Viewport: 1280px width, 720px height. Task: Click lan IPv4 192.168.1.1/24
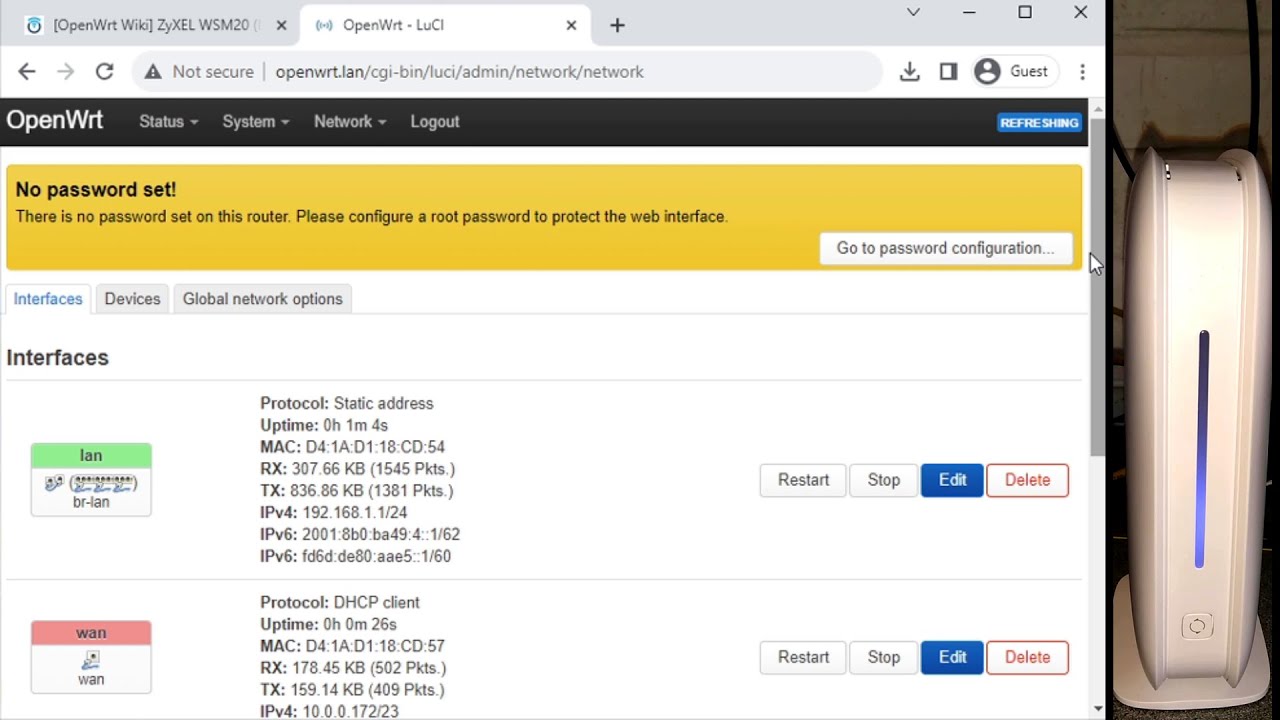tap(354, 512)
